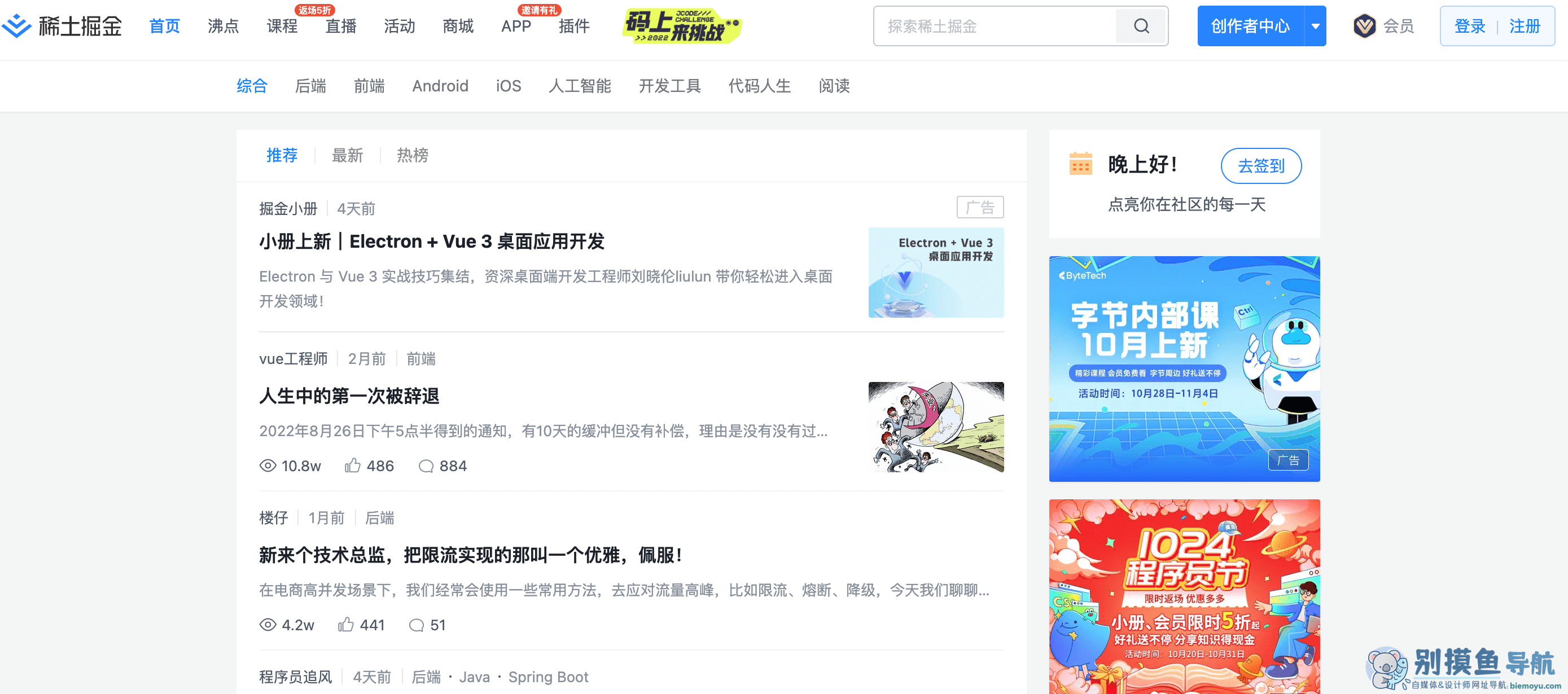
Task: Open article 小册上新 Electron + Vue 3 桌面应用开发
Action: point(432,241)
